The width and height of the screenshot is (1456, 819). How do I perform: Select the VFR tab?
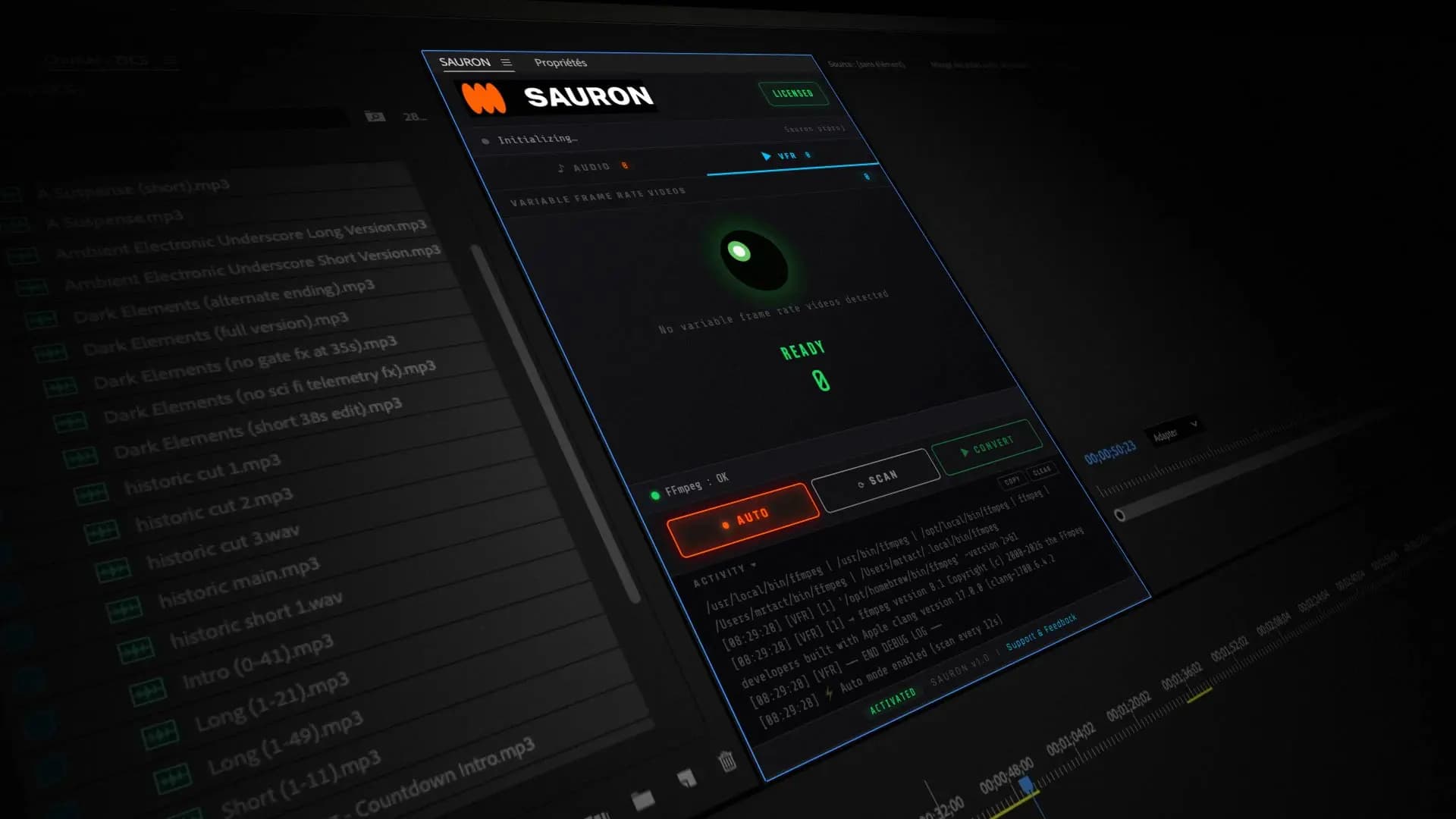point(786,156)
